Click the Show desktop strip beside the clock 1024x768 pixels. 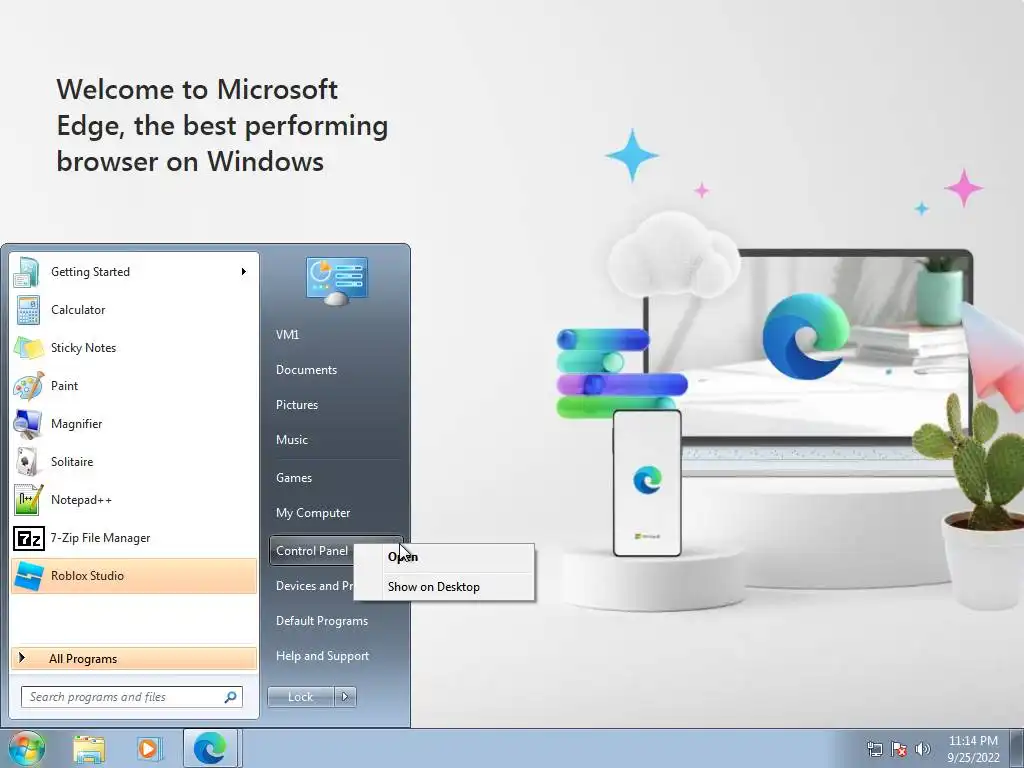tap(1017, 748)
